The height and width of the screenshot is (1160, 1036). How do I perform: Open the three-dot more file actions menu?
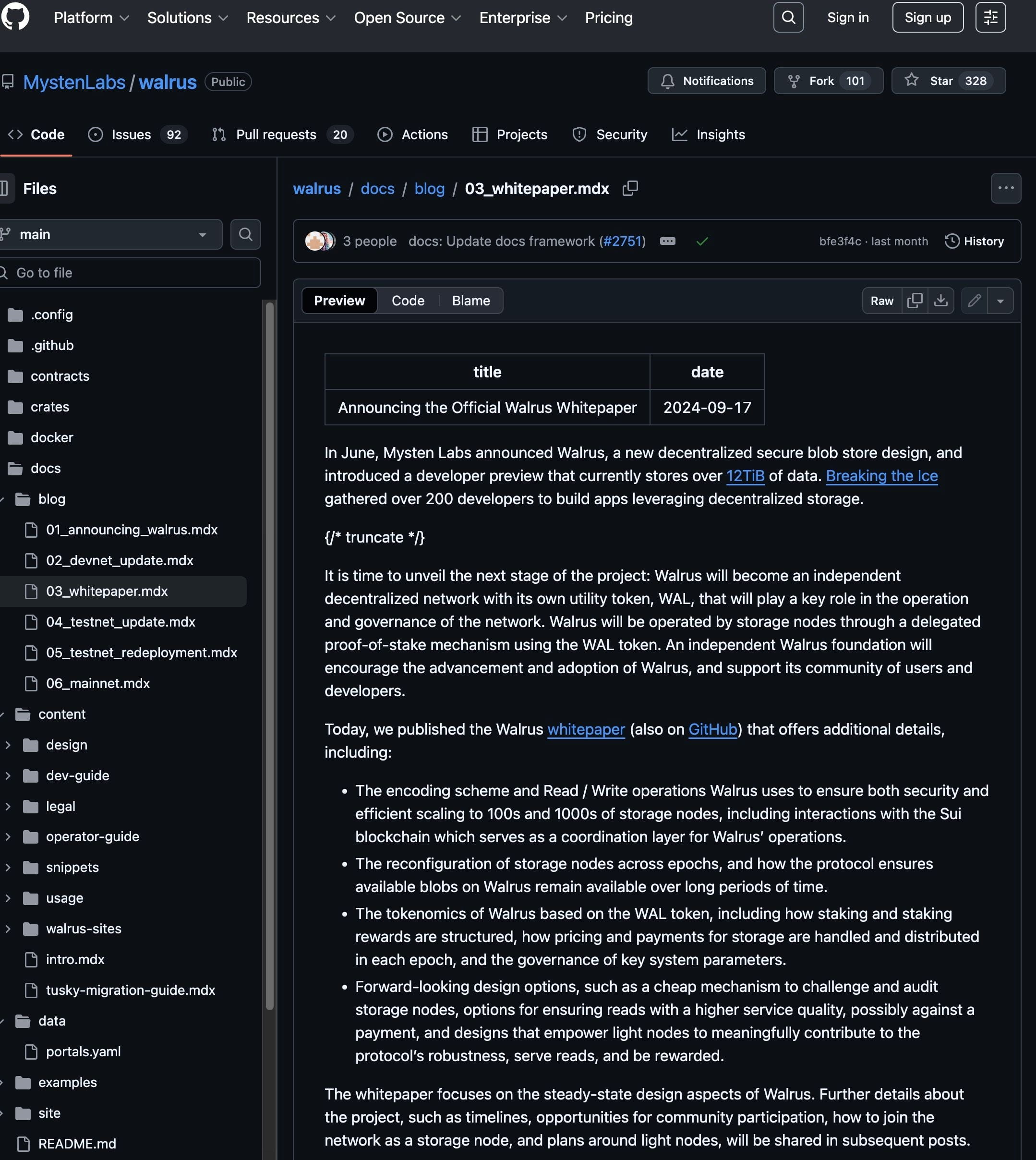click(x=1005, y=188)
